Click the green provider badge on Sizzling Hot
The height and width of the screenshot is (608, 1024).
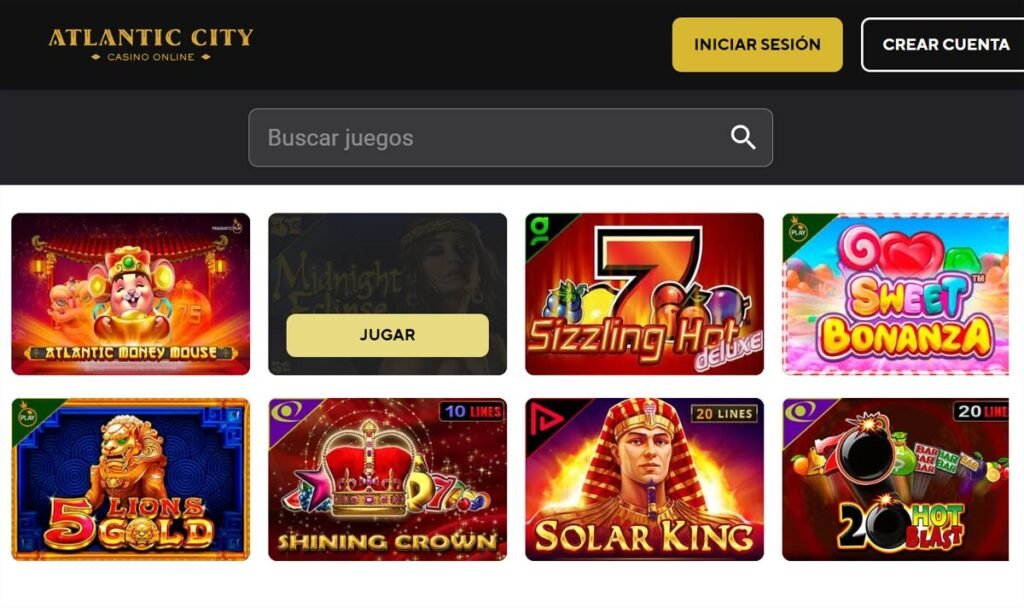541,230
